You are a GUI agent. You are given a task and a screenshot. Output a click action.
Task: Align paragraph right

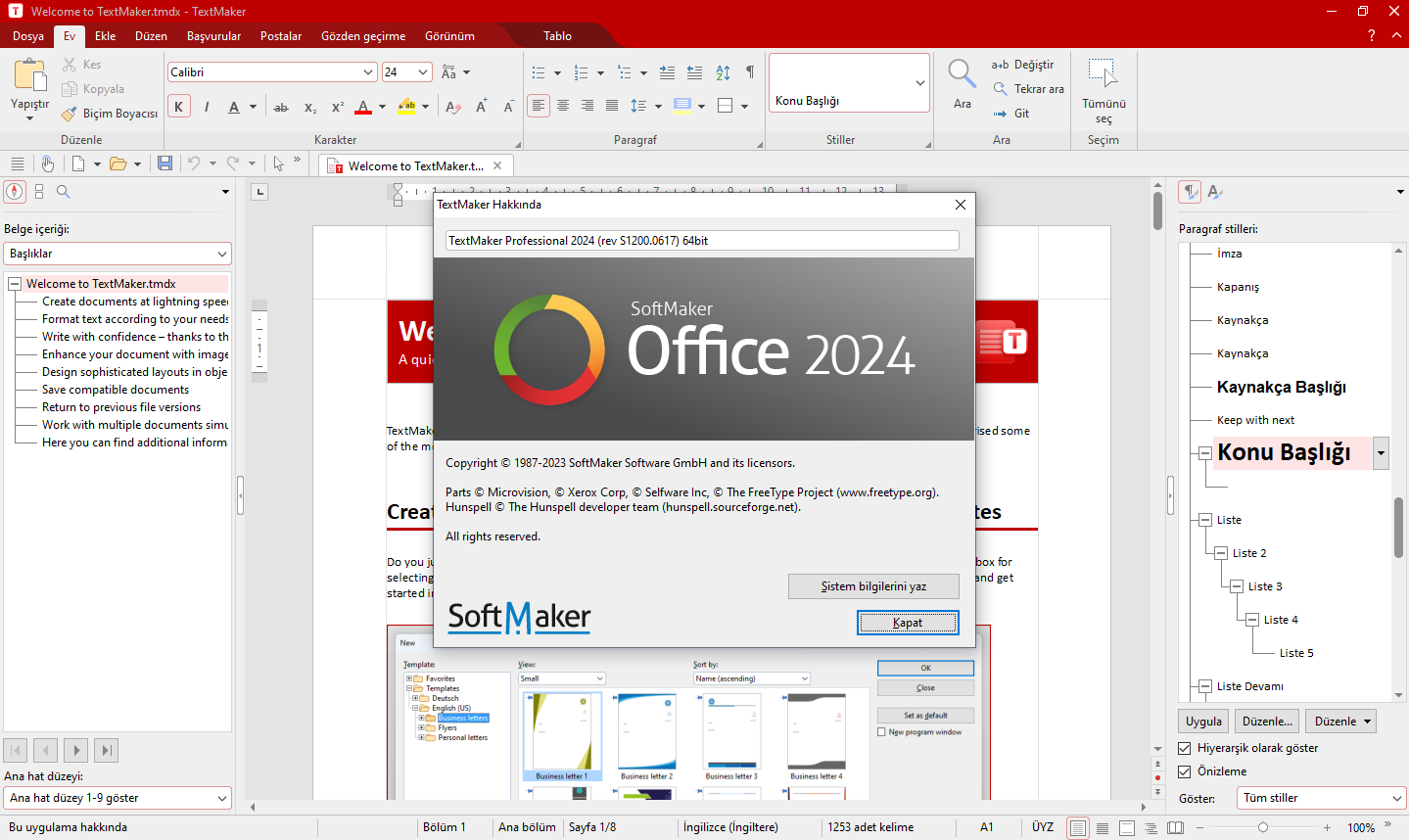click(587, 106)
